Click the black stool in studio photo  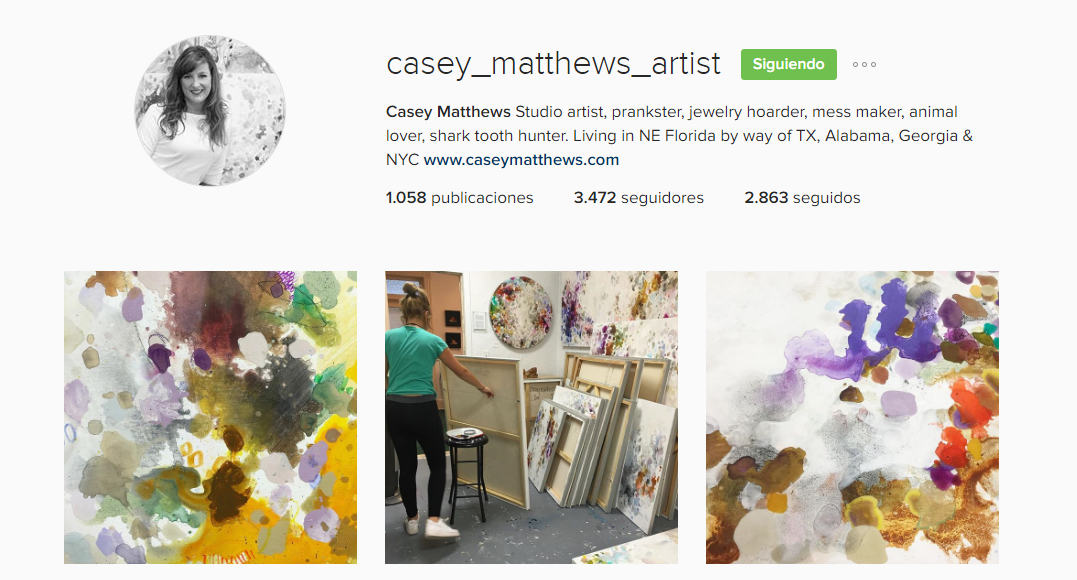[x=467, y=474]
